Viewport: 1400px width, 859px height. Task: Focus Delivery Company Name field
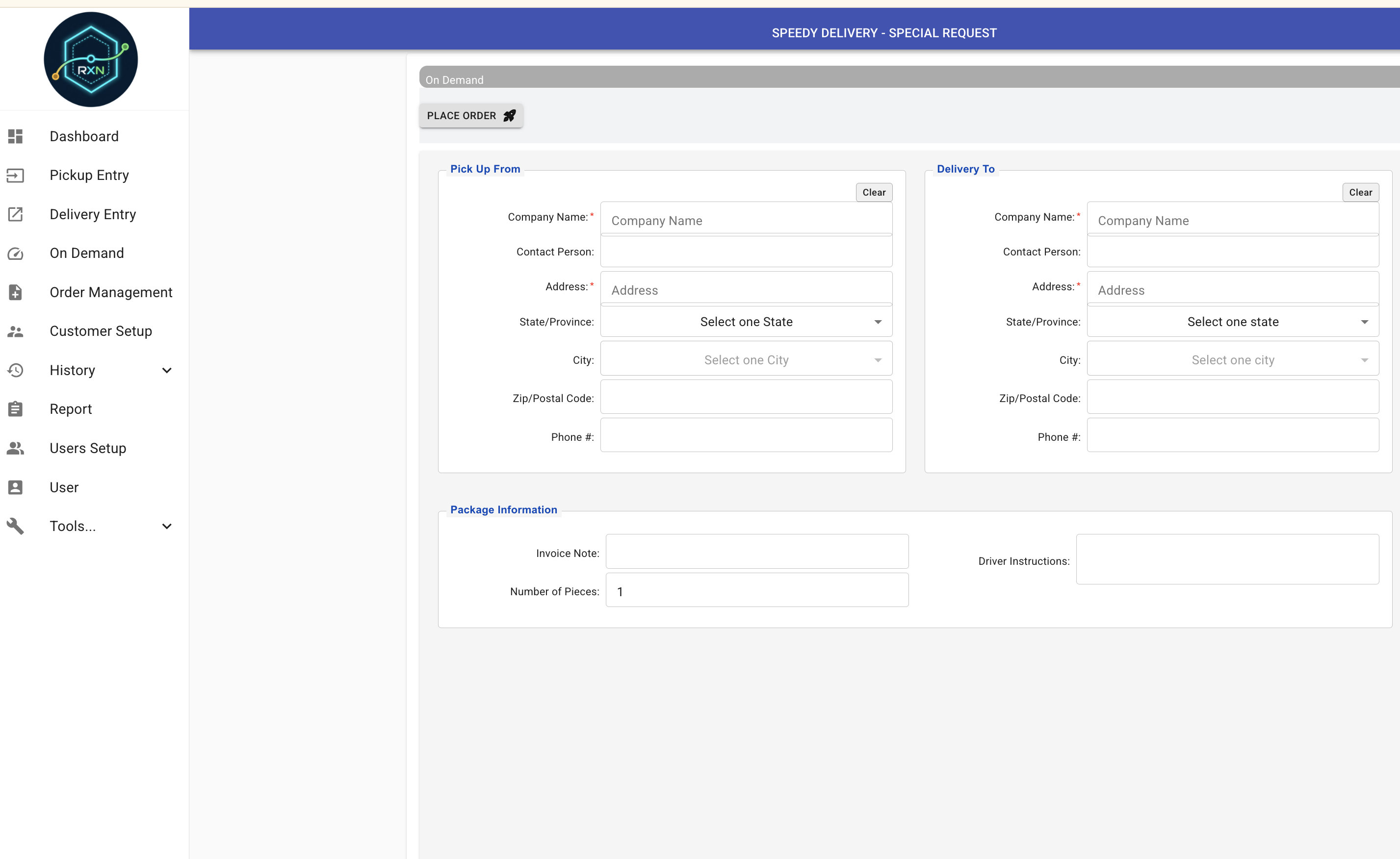(1232, 219)
